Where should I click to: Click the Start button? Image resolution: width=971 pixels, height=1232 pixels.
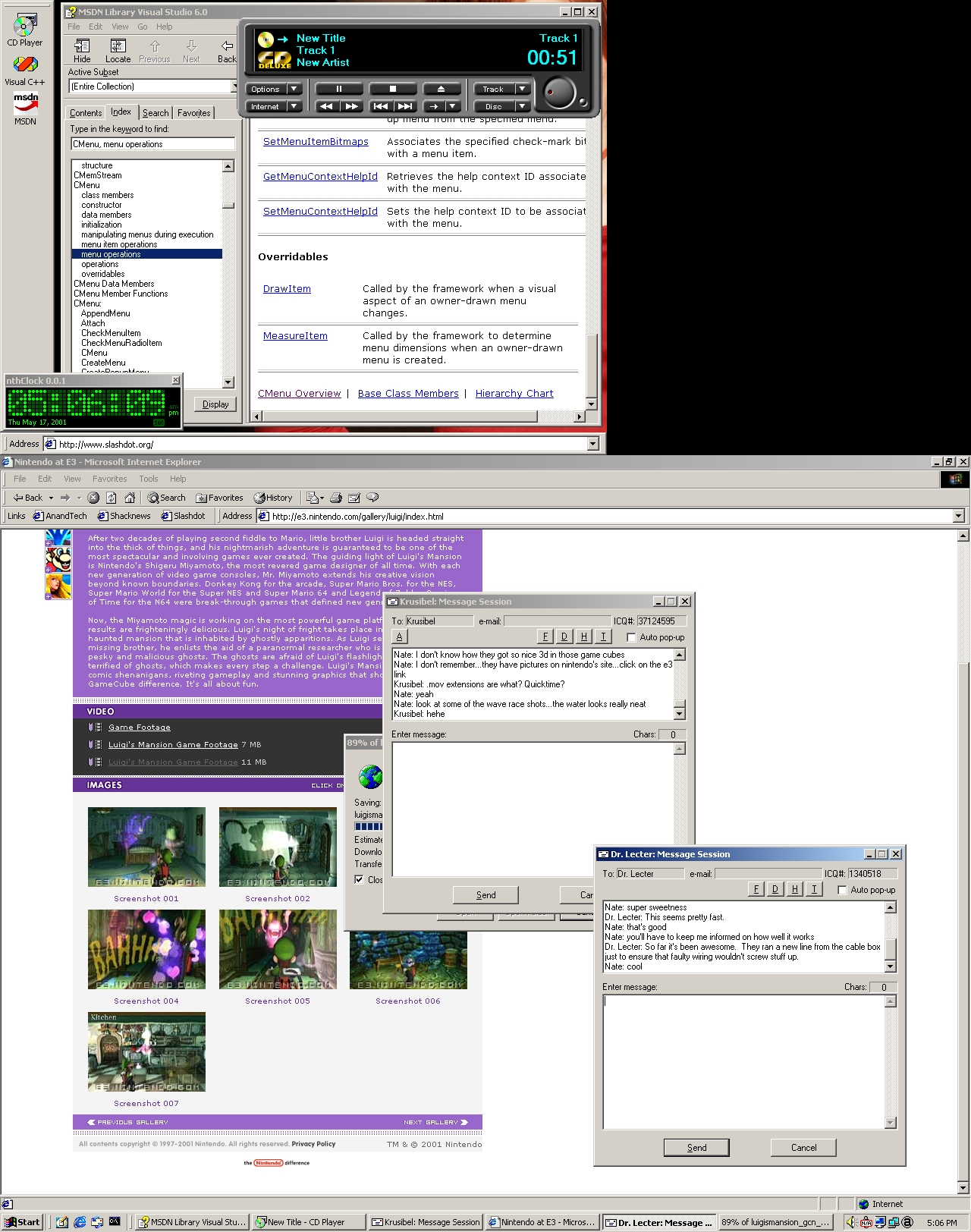(22, 1221)
